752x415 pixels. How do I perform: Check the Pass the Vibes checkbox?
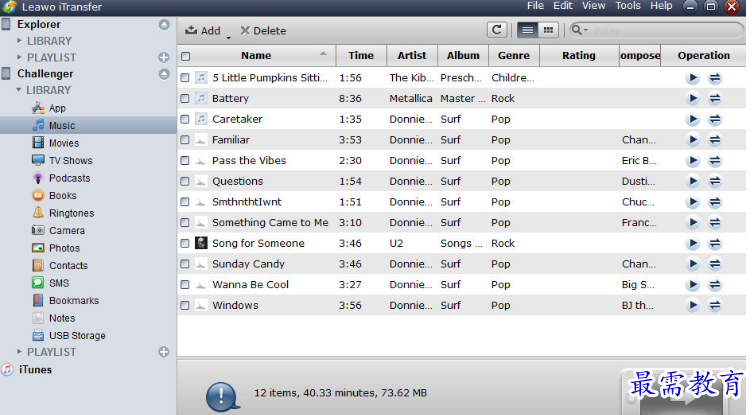(185, 160)
